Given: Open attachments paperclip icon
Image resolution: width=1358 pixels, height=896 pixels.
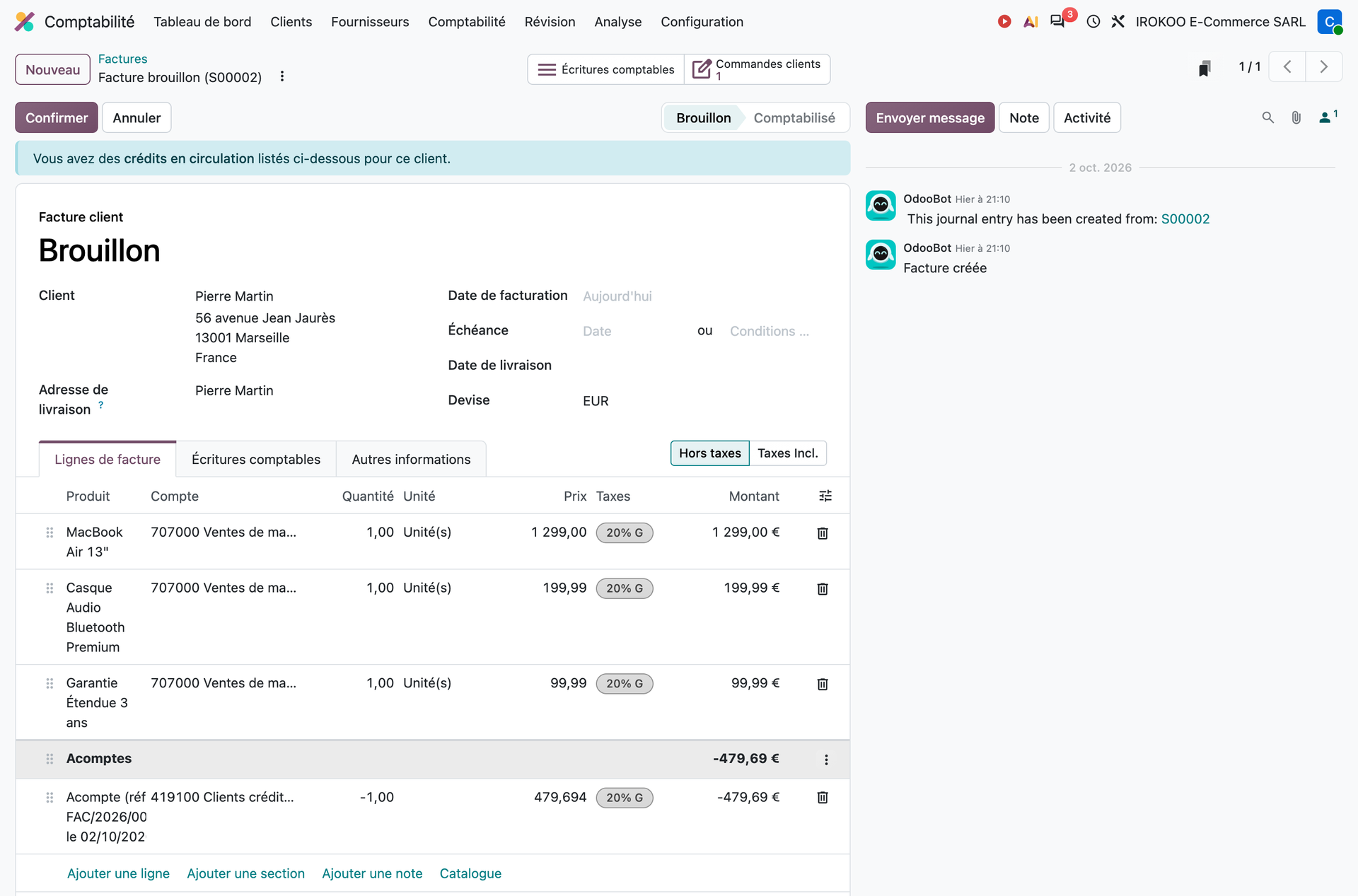Looking at the screenshot, I should [1296, 118].
